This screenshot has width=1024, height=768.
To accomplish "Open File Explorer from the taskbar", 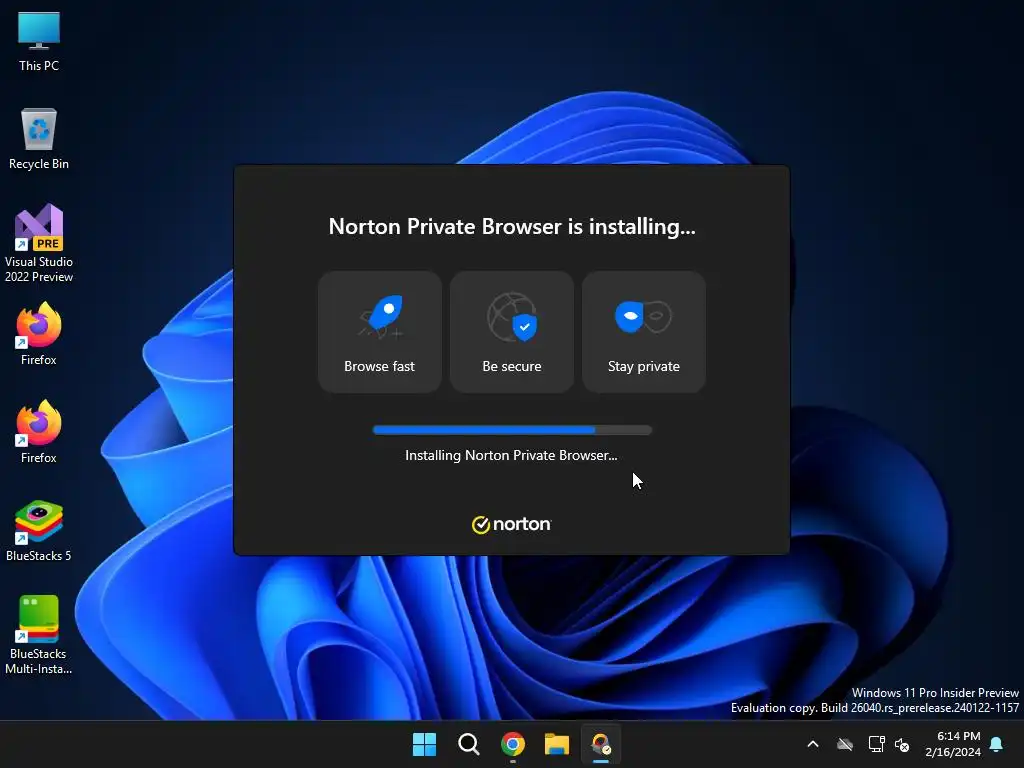I will point(557,744).
